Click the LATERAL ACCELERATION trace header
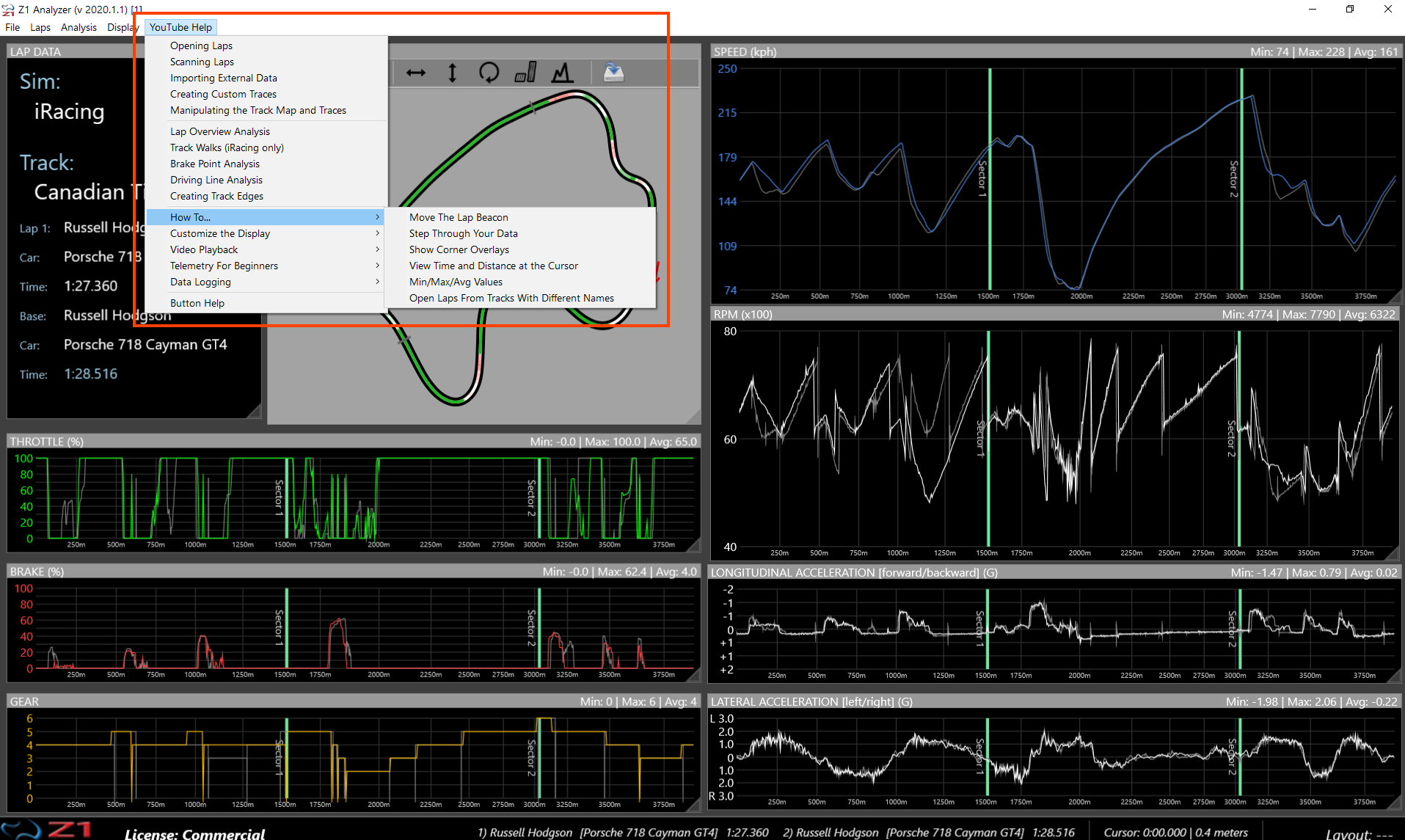Screen dimensions: 1405x840 (x=811, y=702)
